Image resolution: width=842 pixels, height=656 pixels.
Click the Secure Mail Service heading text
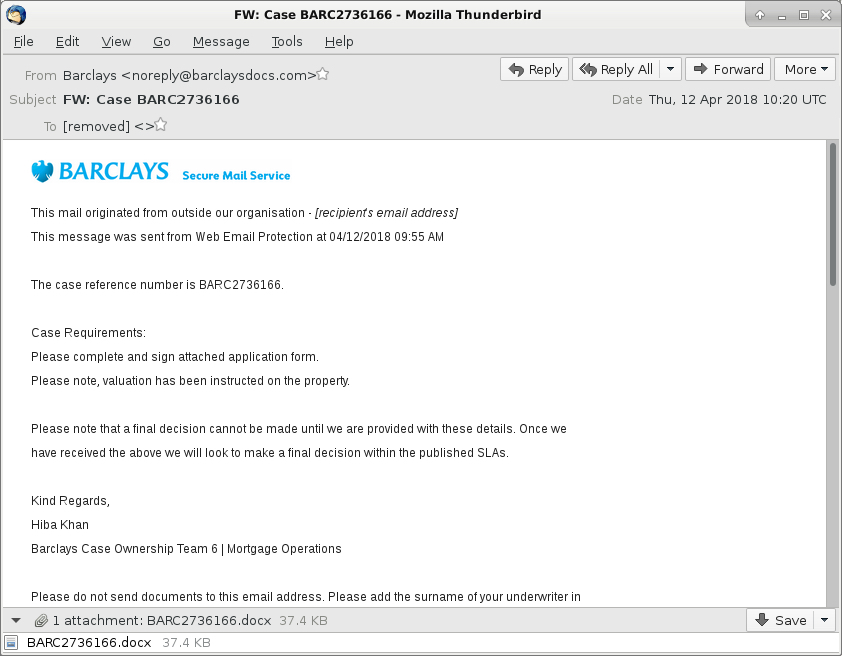236,176
